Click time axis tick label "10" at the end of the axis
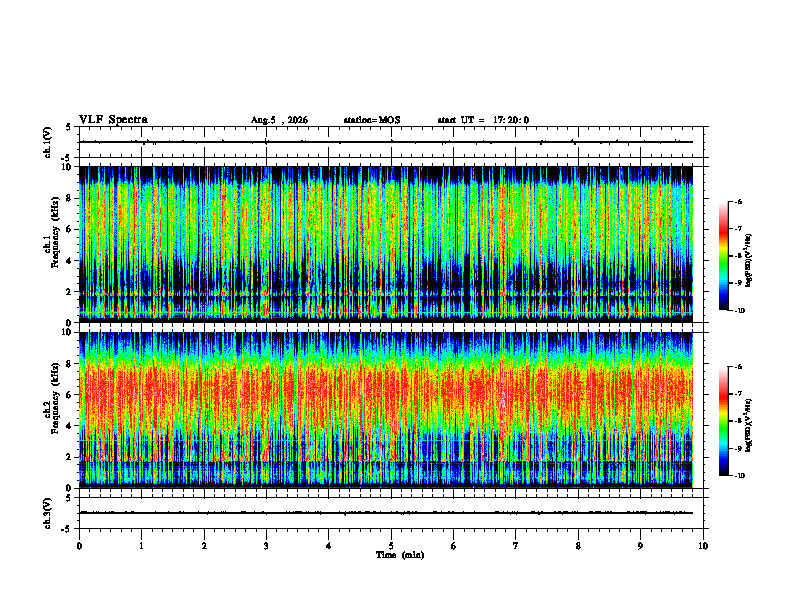 coord(703,546)
